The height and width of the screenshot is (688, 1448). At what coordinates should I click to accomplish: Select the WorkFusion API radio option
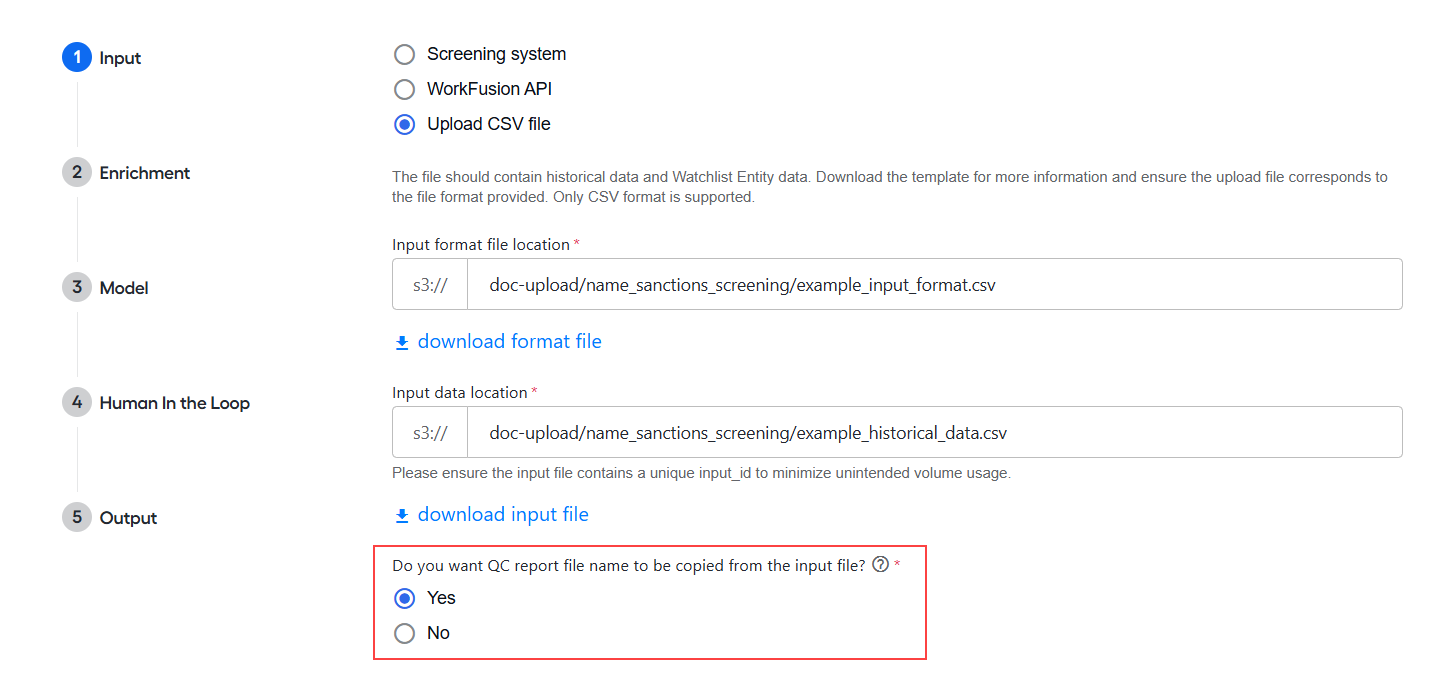click(404, 89)
